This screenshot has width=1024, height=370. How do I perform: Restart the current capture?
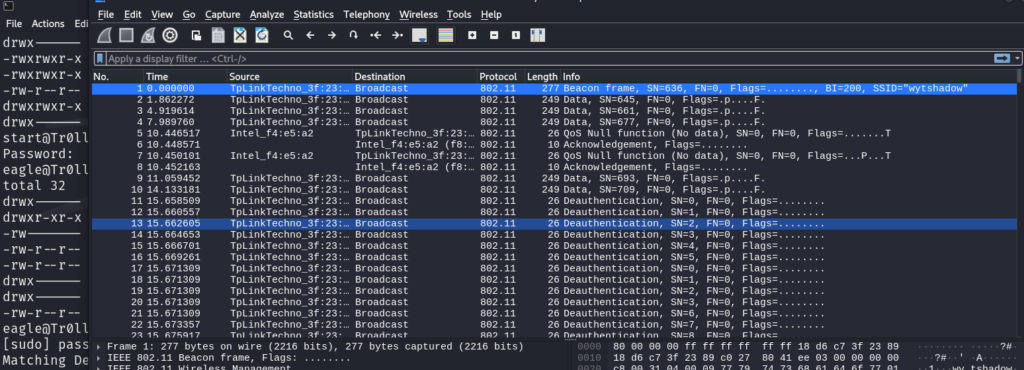[x=148, y=35]
